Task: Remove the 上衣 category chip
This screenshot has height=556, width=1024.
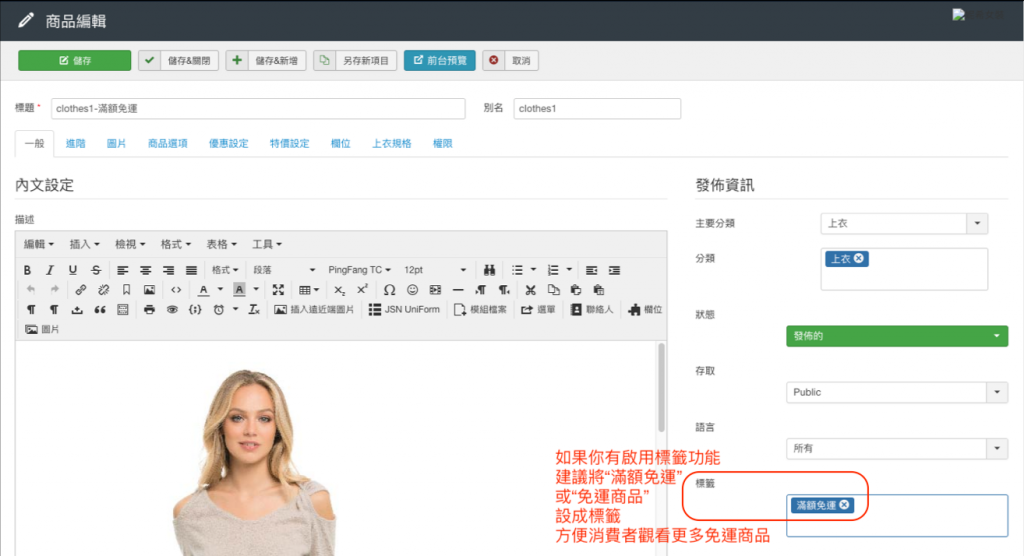Action: 859,259
